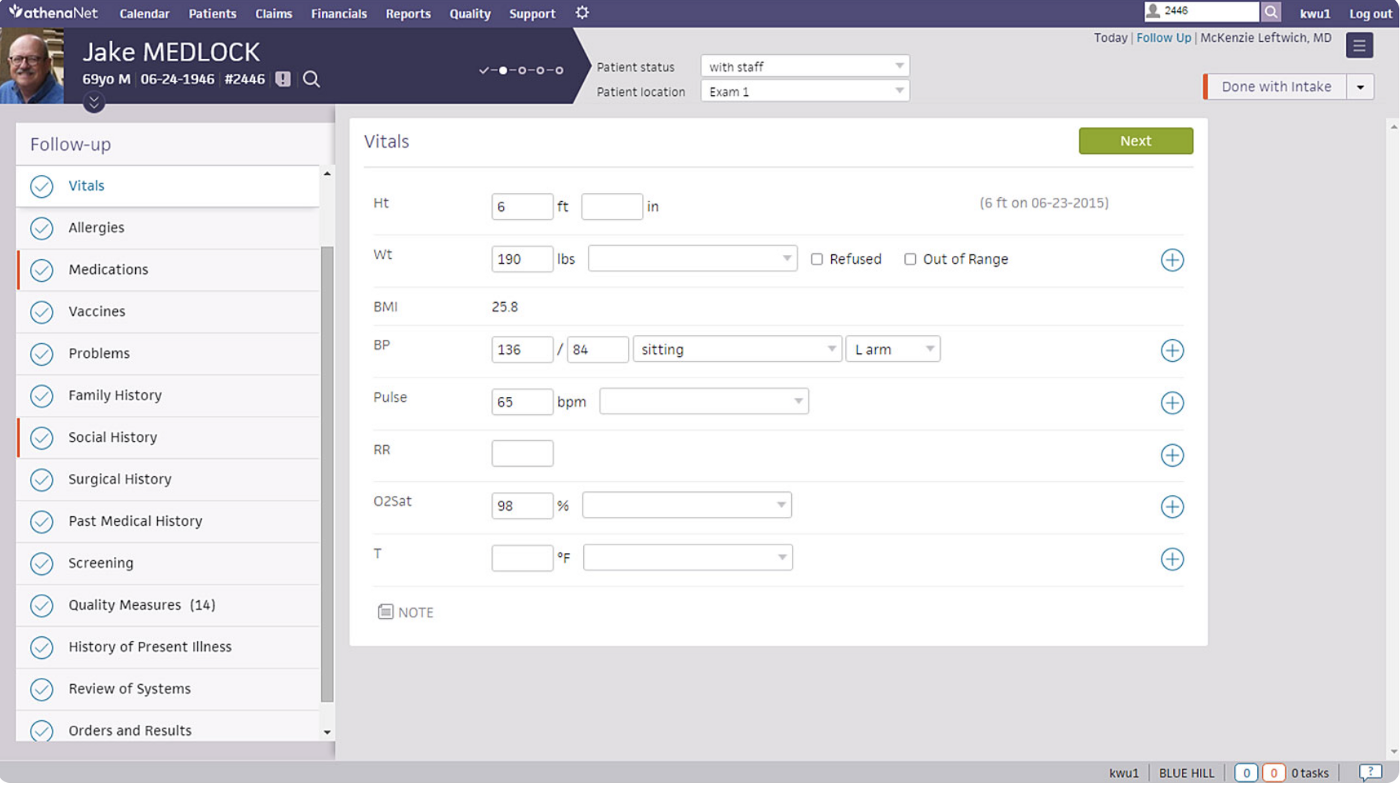1400x786 pixels.
Task: Click the blue task counter badge
Action: coord(1246,773)
